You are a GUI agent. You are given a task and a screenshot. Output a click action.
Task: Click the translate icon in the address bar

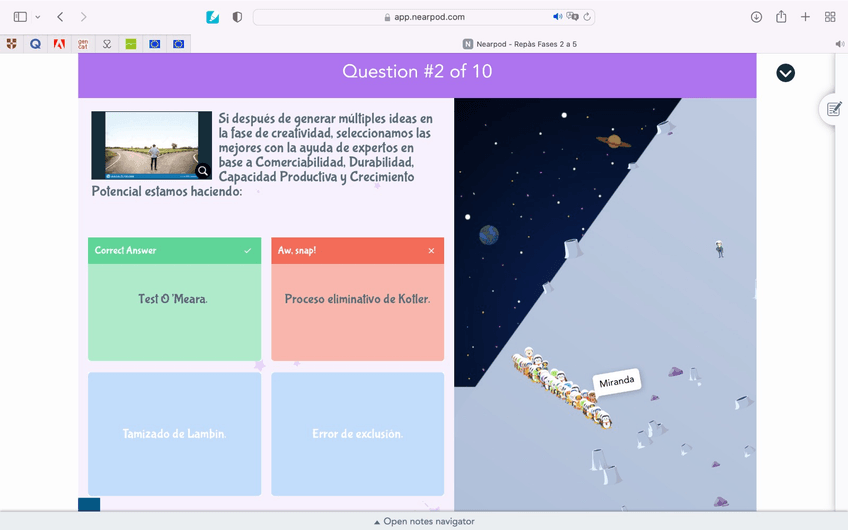572,17
